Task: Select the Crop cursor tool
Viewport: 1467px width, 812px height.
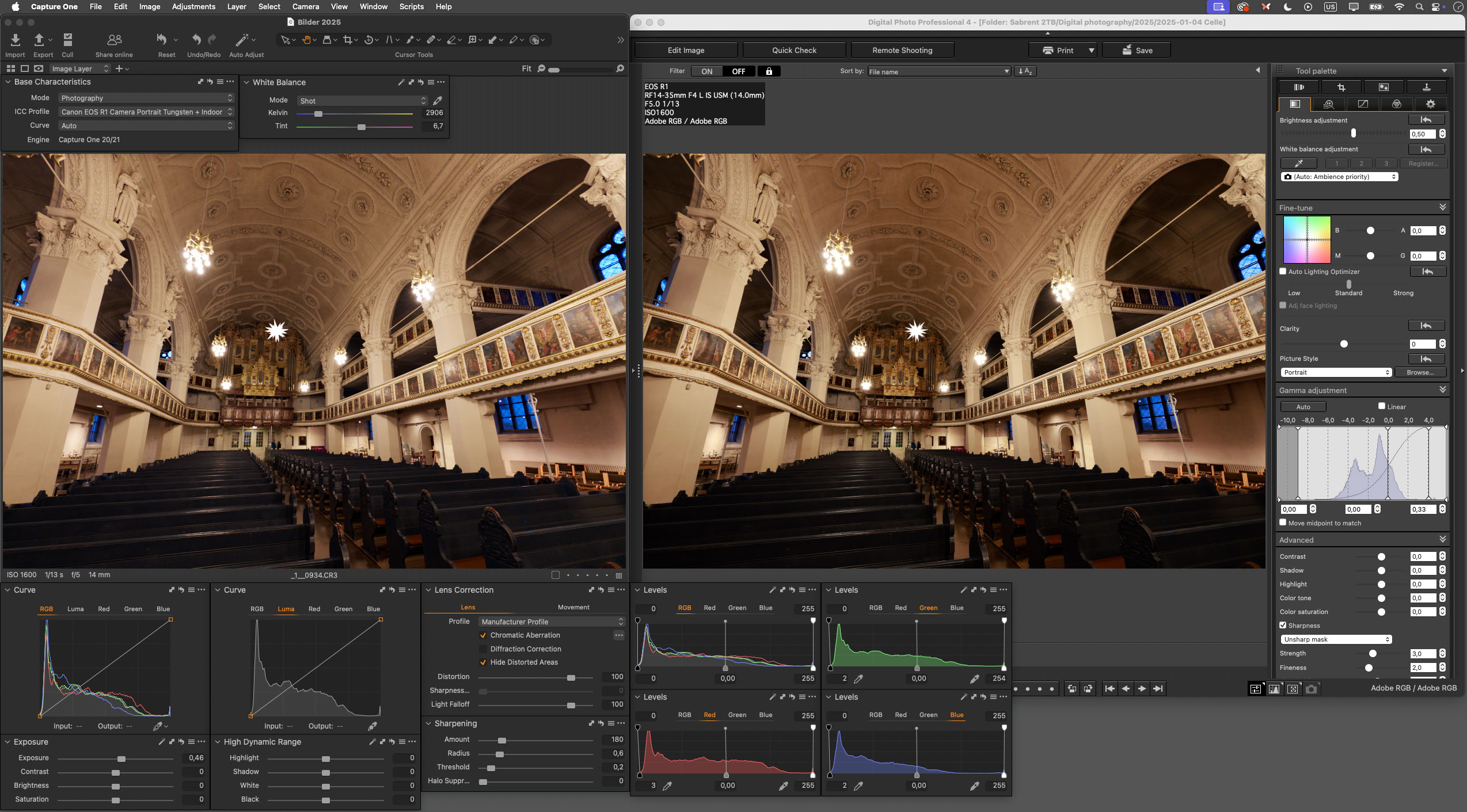Action: tap(347, 40)
